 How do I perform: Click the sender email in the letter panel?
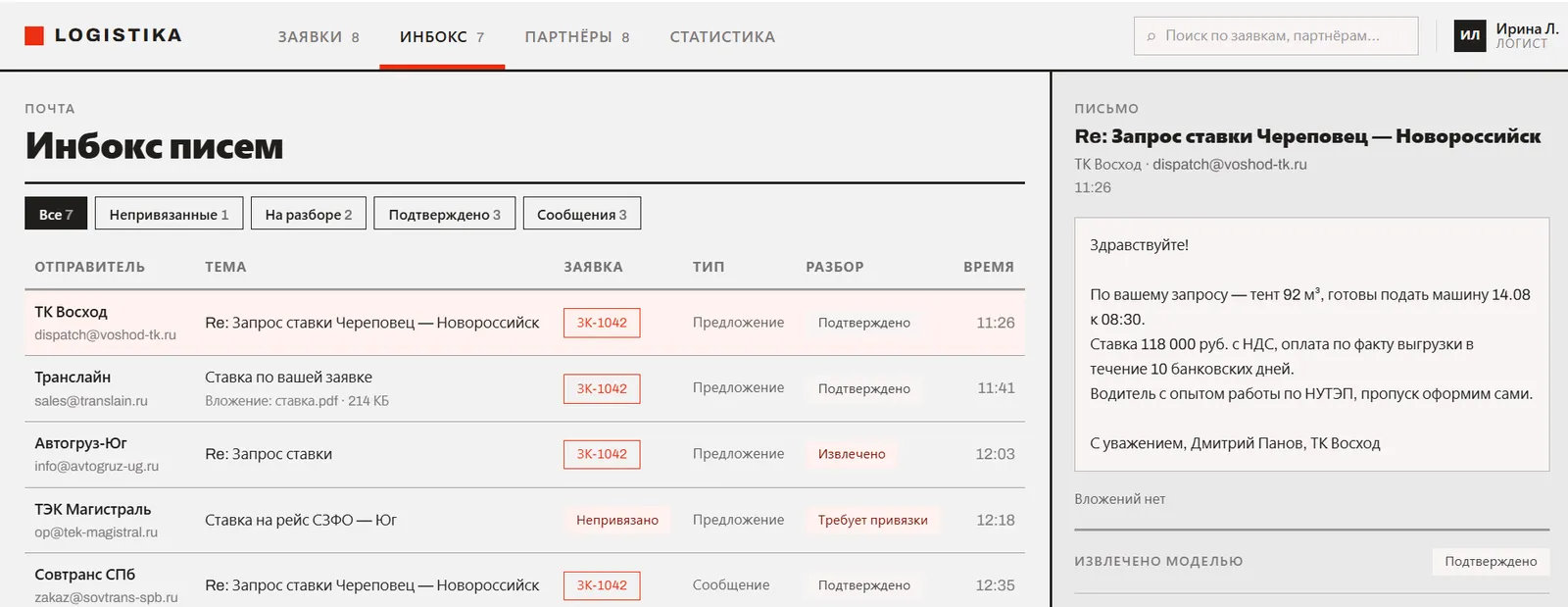(x=1230, y=165)
